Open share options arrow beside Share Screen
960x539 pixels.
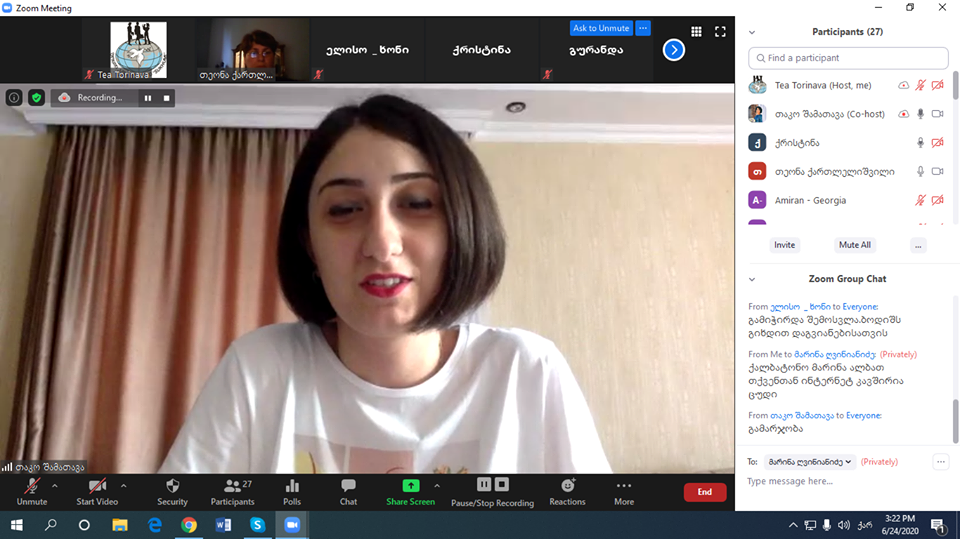(x=437, y=486)
